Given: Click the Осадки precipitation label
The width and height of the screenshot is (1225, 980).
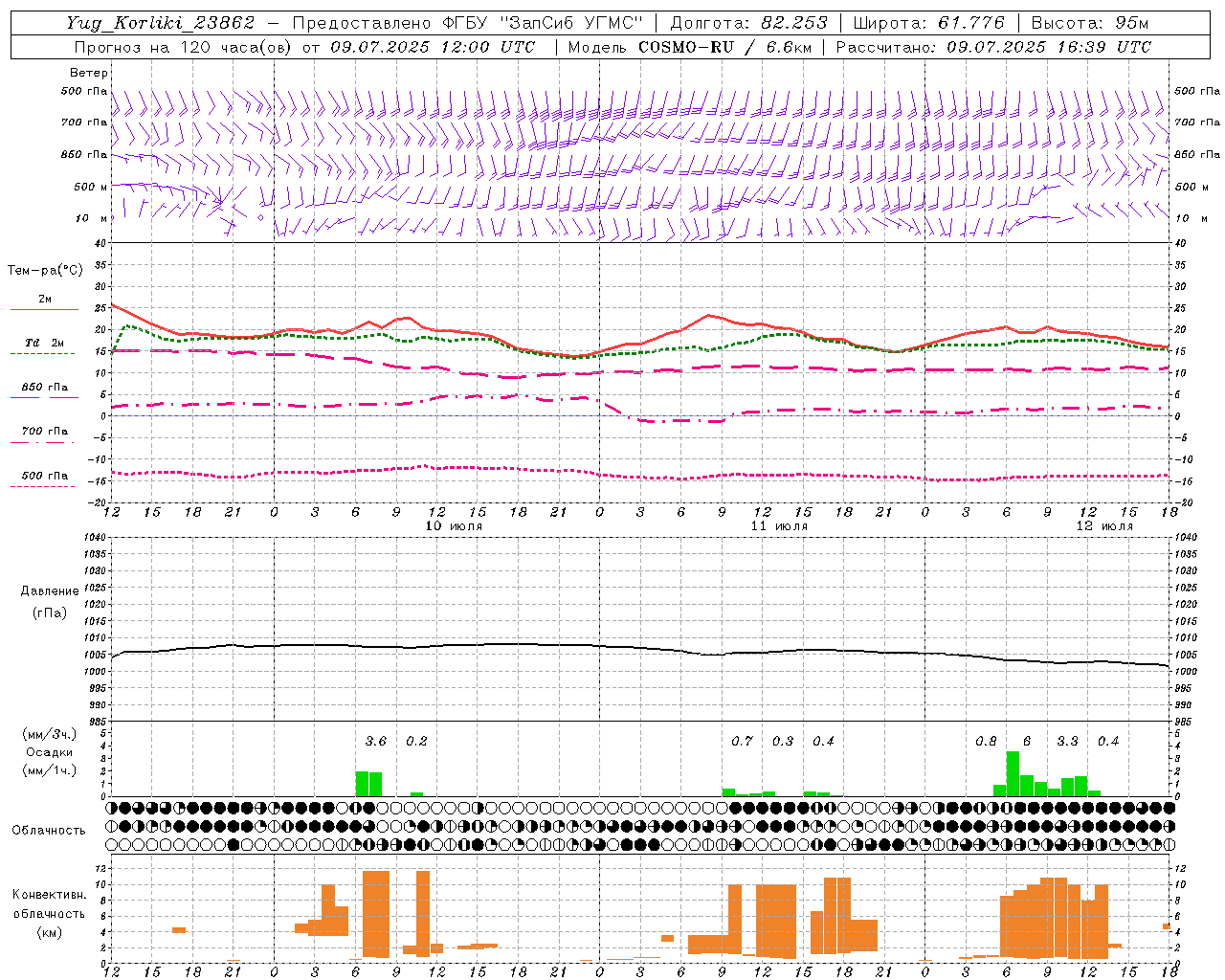Looking at the screenshot, I should tap(50, 752).
